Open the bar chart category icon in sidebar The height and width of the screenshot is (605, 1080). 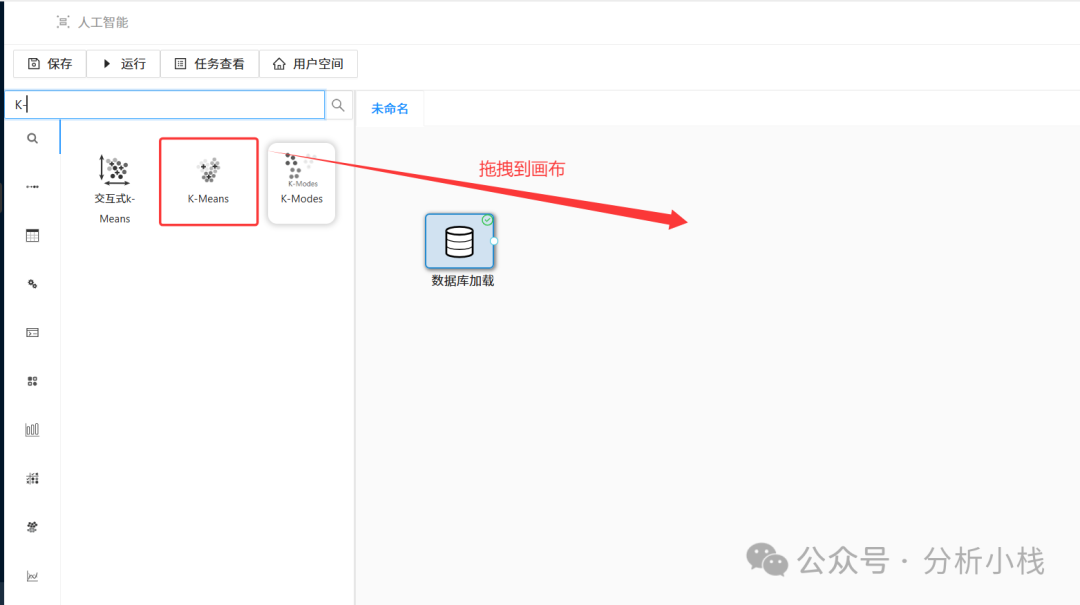coord(32,430)
